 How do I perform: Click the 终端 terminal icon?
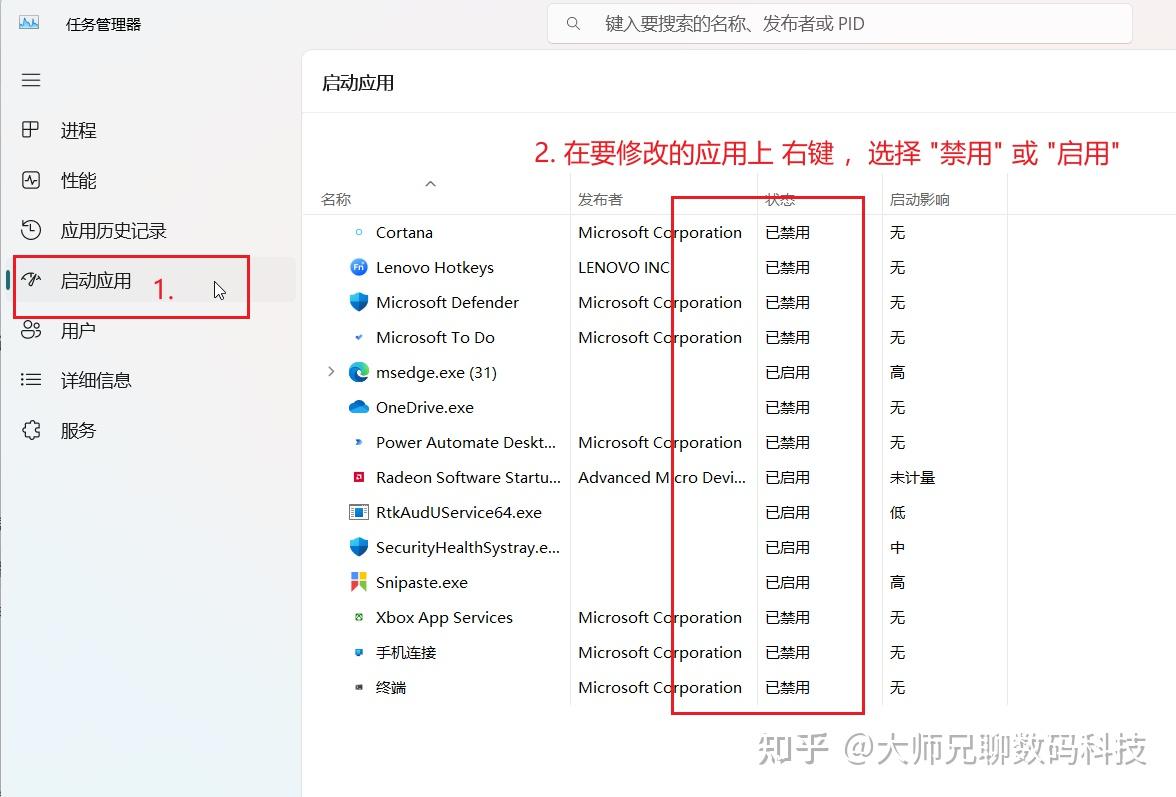click(358, 687)
